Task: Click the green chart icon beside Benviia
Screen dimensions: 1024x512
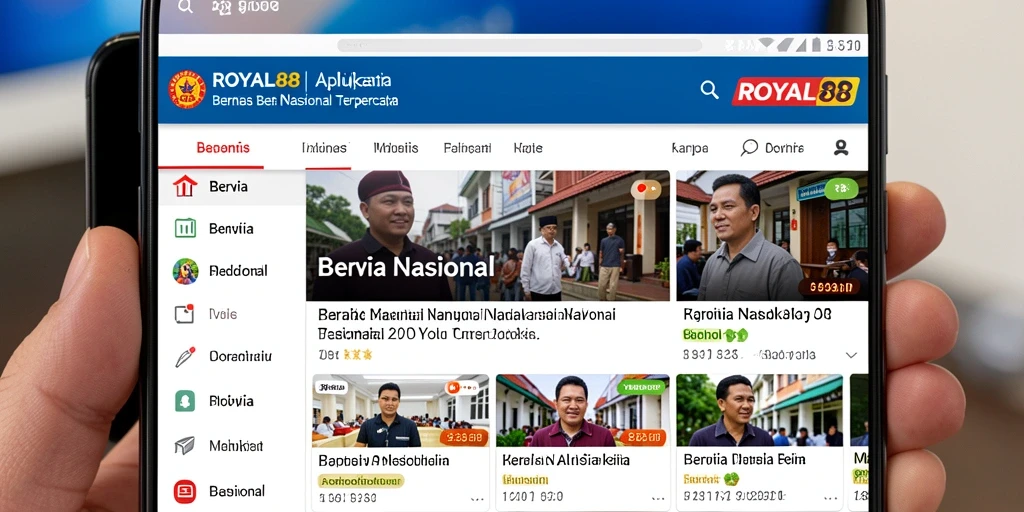Action: 185,228
